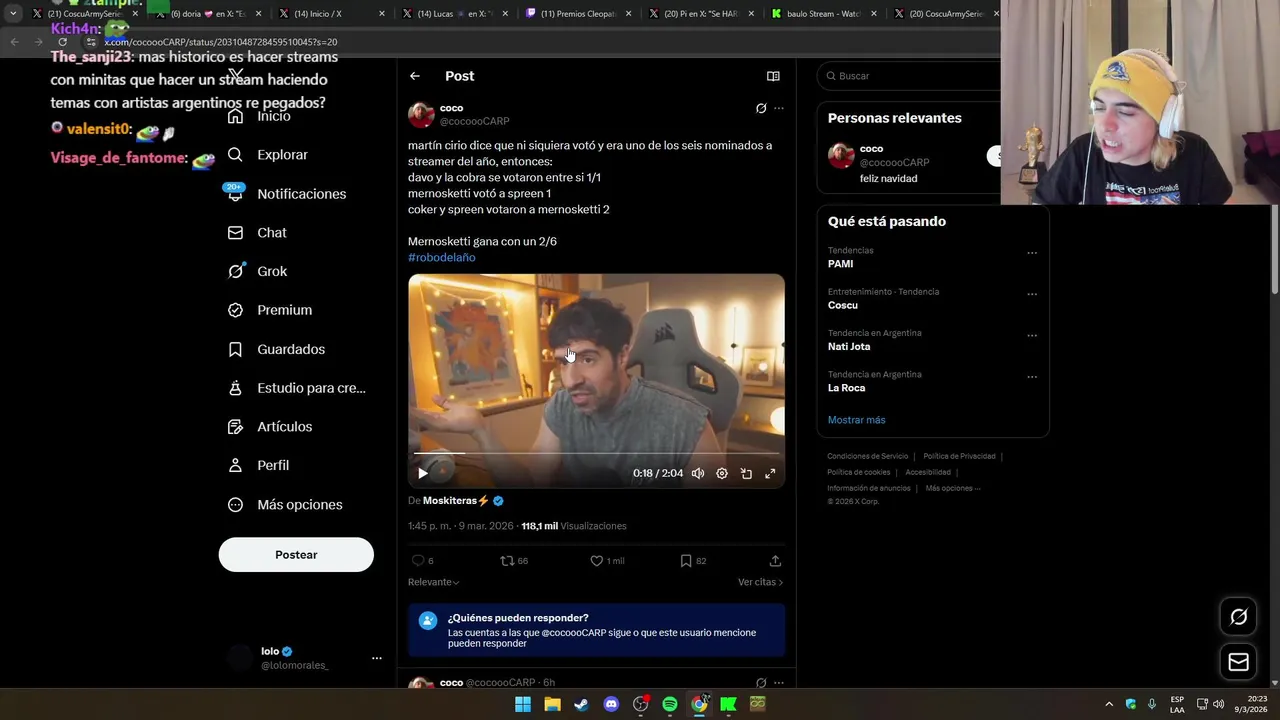Open Steam from taskbar
The image size is (1280, 720).
(x=581, y=704)
